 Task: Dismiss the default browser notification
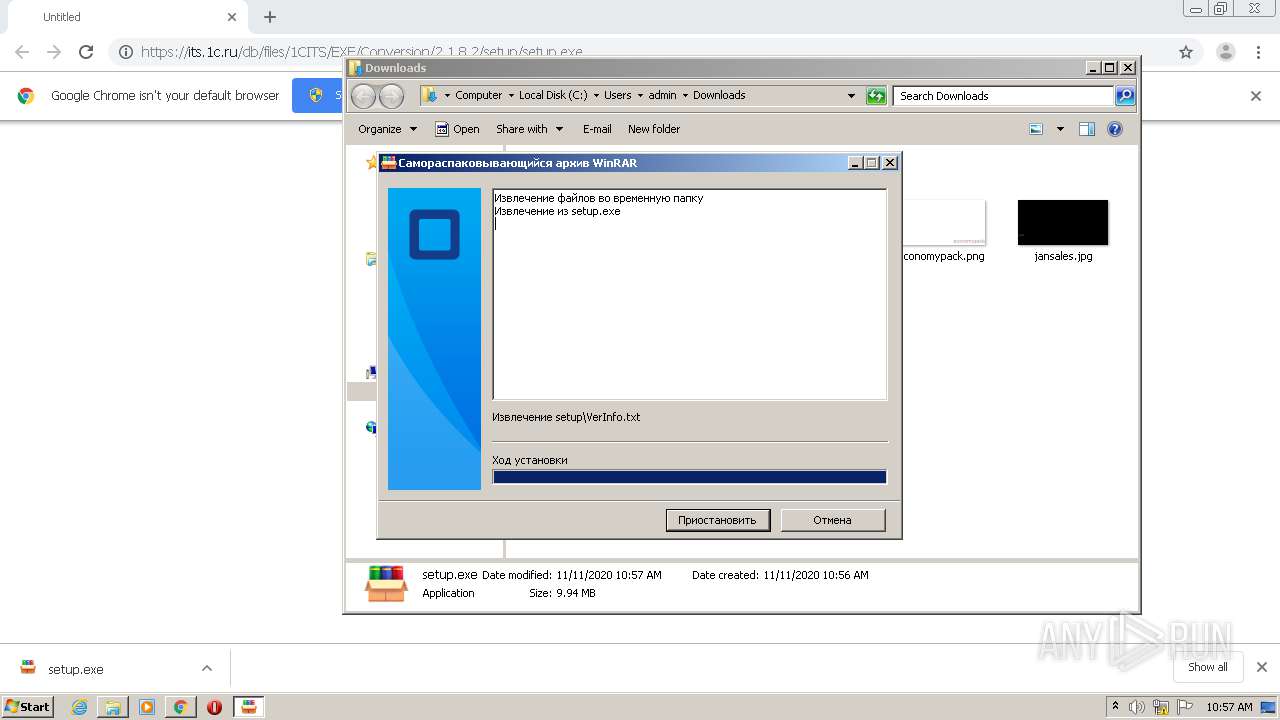[1256, 96]
